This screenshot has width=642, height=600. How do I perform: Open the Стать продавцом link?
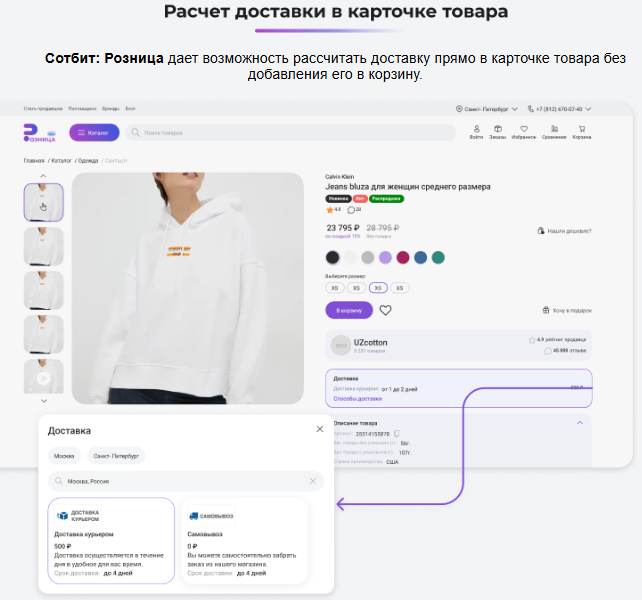tap(43, 109)
